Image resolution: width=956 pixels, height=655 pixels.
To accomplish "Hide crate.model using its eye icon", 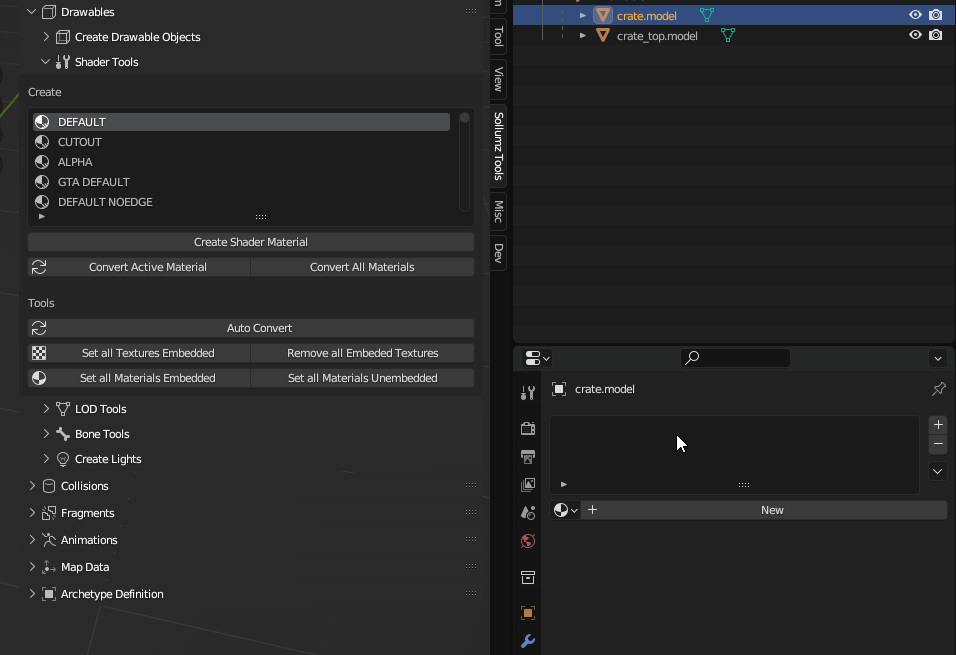I will click(x=915, y=15).
